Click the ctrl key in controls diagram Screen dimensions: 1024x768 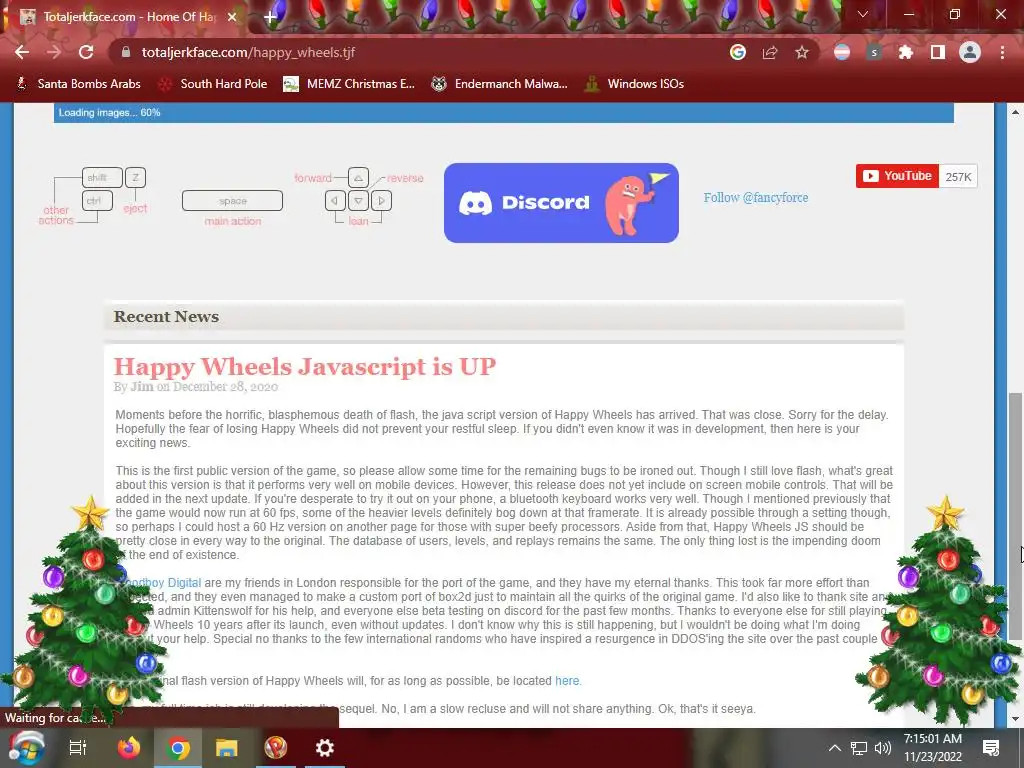point(97,200)
